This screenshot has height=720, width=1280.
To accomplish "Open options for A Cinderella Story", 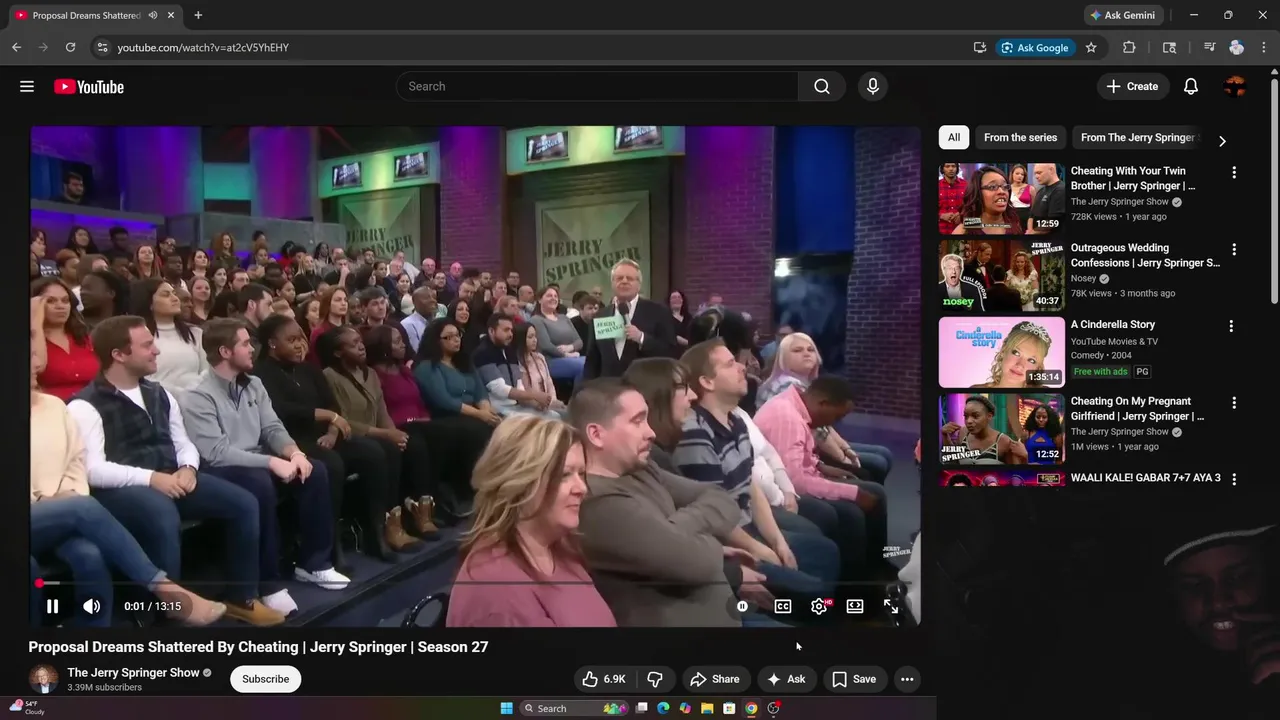I will (1231, 326).
